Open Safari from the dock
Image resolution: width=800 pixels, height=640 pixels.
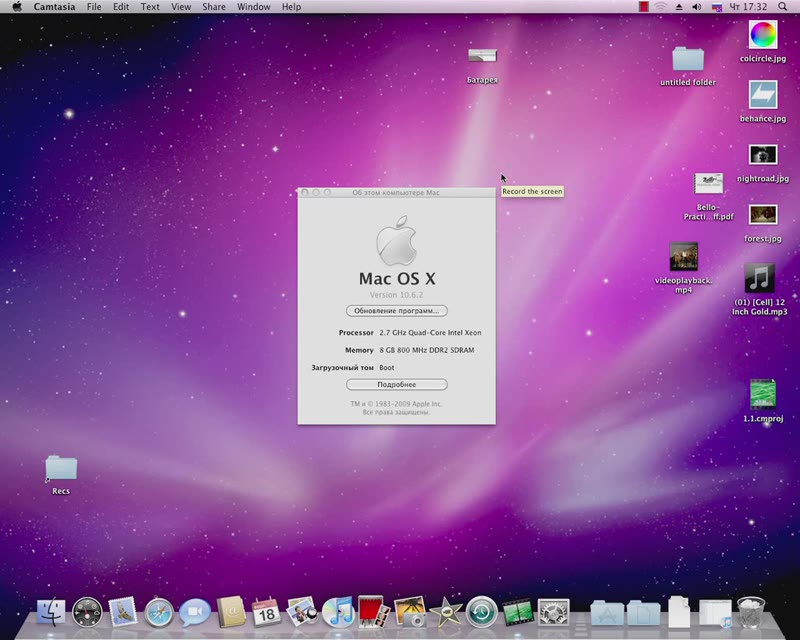(x=159, y=612)
